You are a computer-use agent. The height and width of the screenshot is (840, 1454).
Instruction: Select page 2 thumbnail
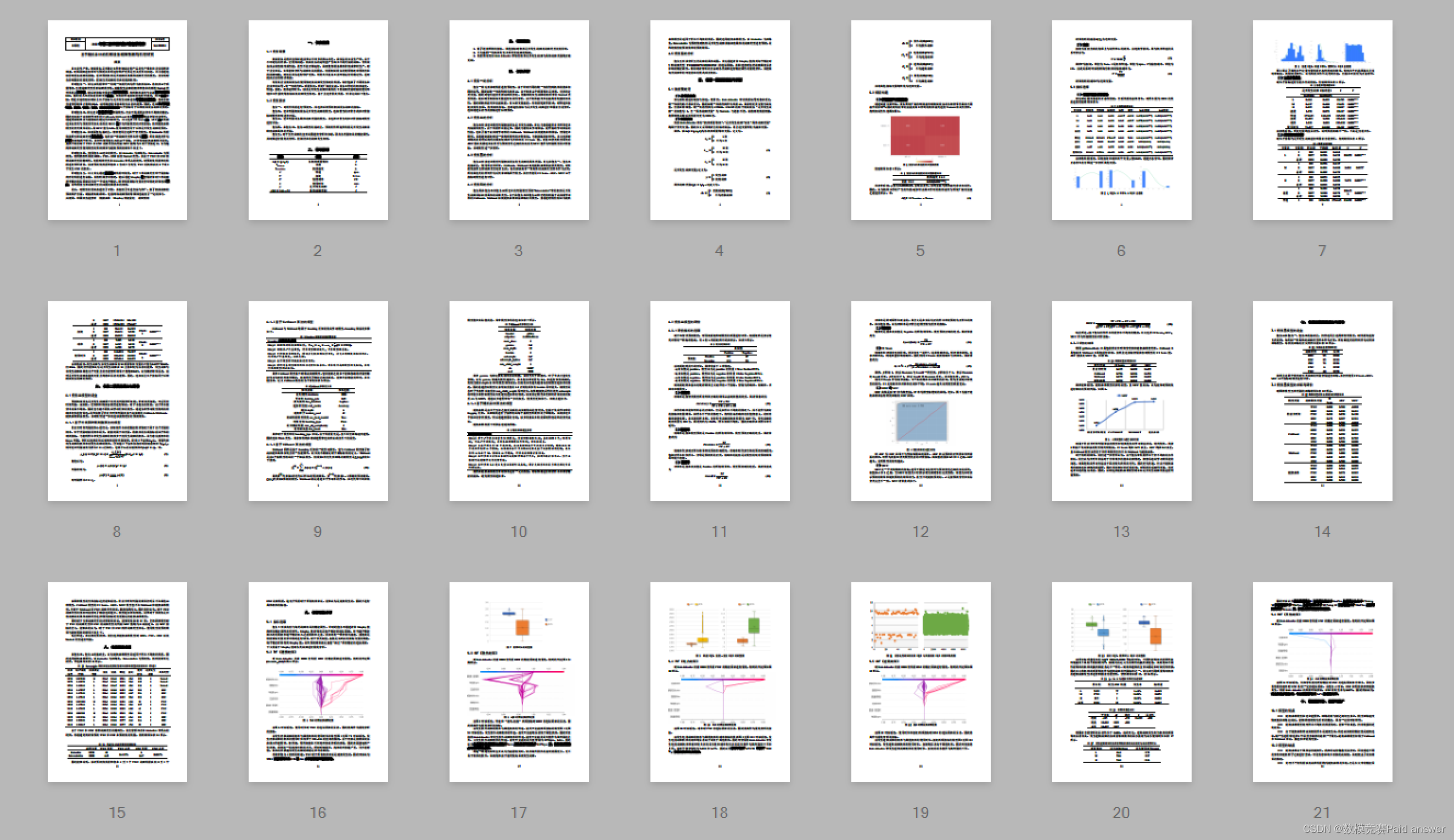tap(318, 120)
